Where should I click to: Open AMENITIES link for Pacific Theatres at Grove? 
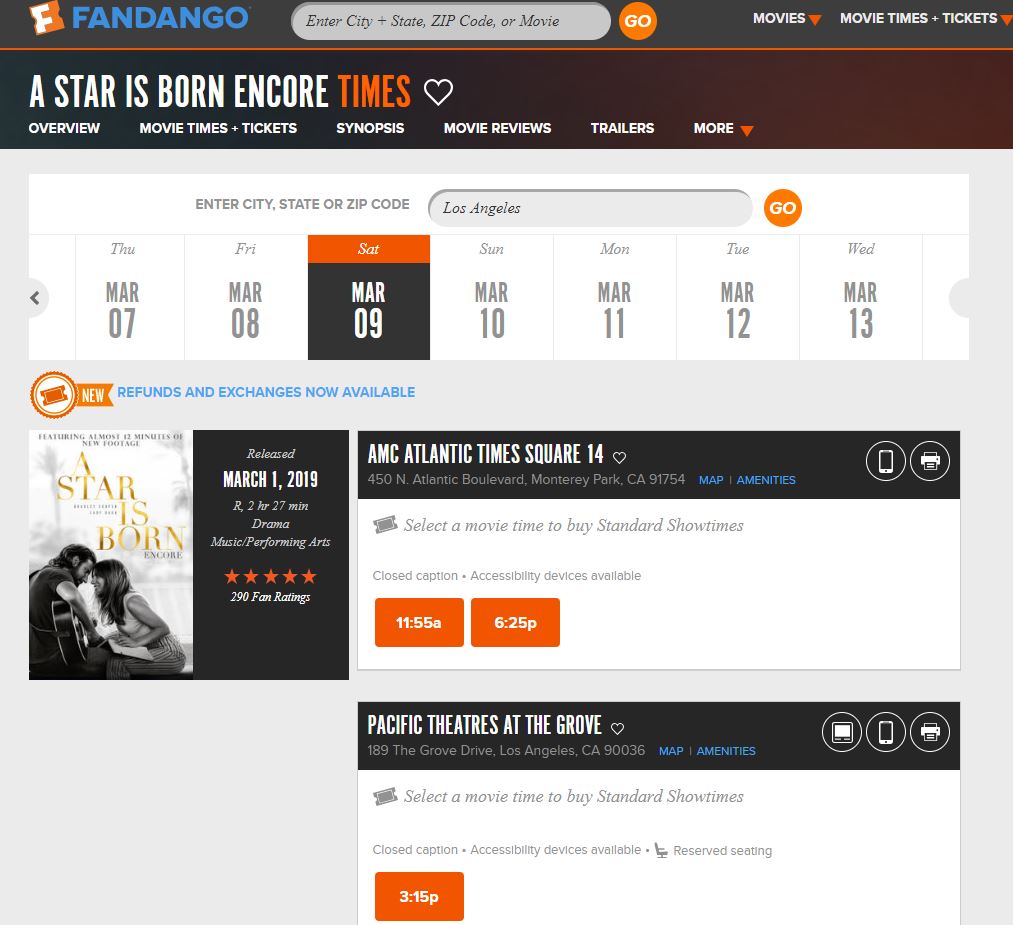726,751
